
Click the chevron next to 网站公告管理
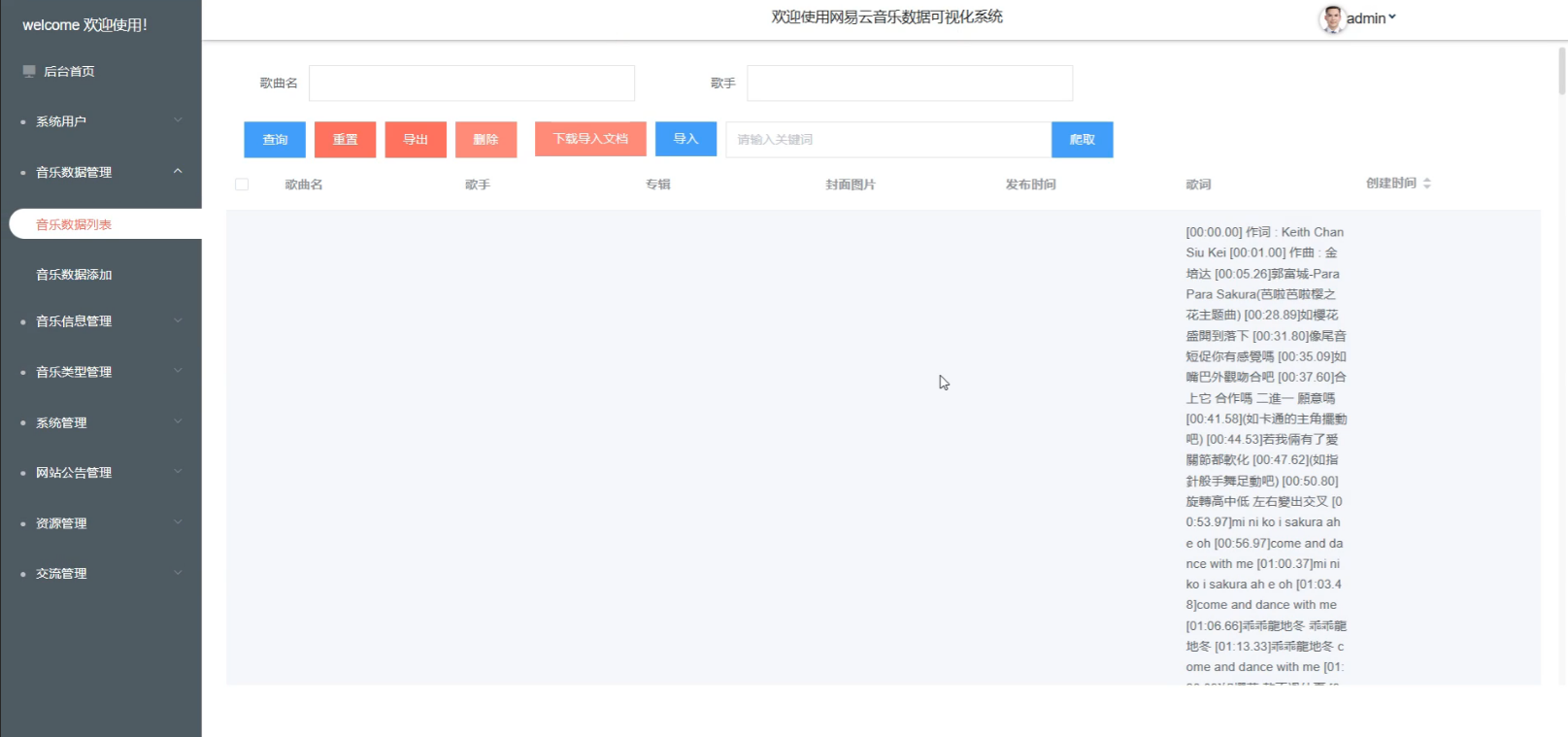pyautogui.click(x=178, y=472)
